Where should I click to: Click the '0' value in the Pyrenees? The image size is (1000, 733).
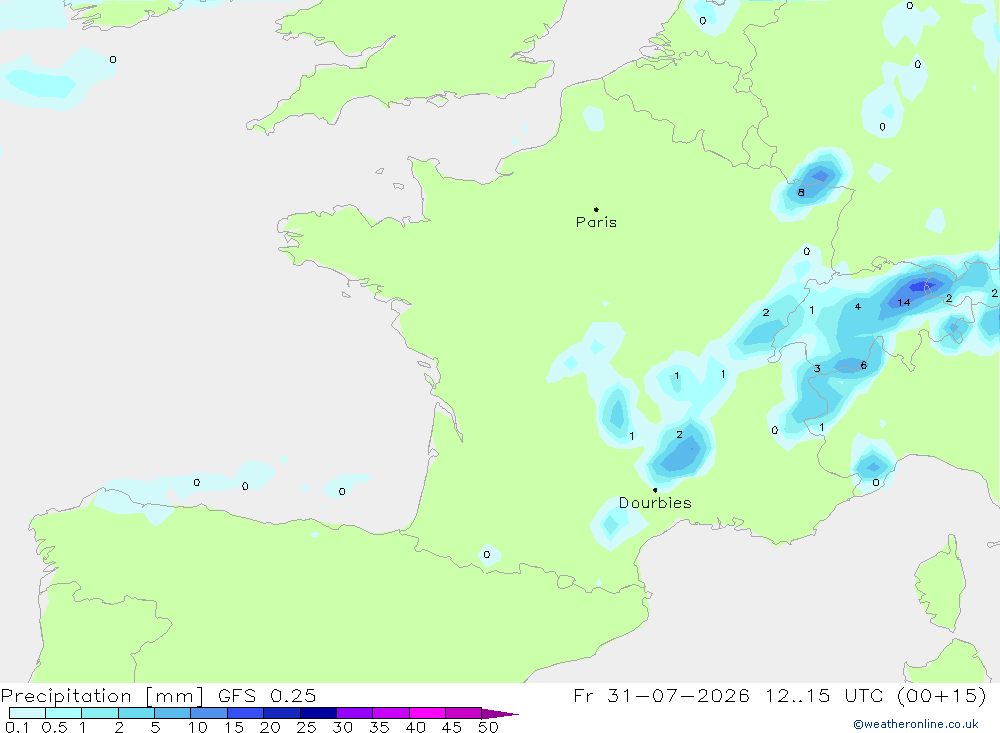click(x=487, y=554)
